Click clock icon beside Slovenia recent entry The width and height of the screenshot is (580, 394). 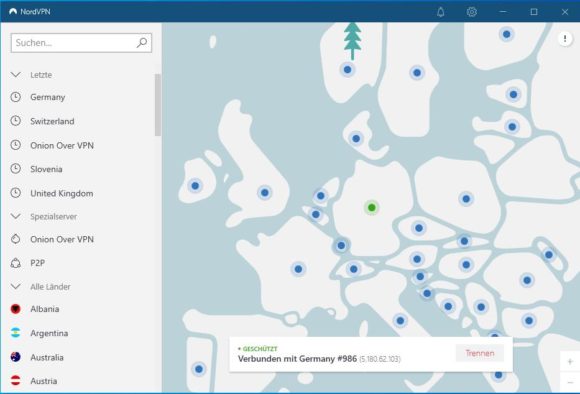click(16, 169)
